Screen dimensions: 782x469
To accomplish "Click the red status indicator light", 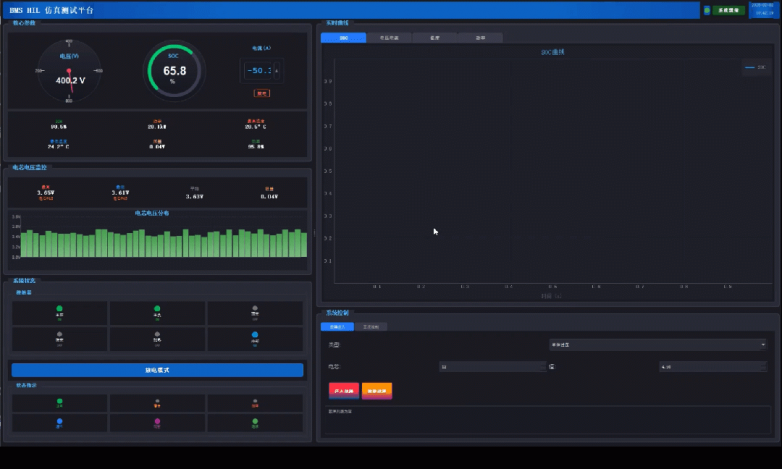I will click(x=254, y=399).
